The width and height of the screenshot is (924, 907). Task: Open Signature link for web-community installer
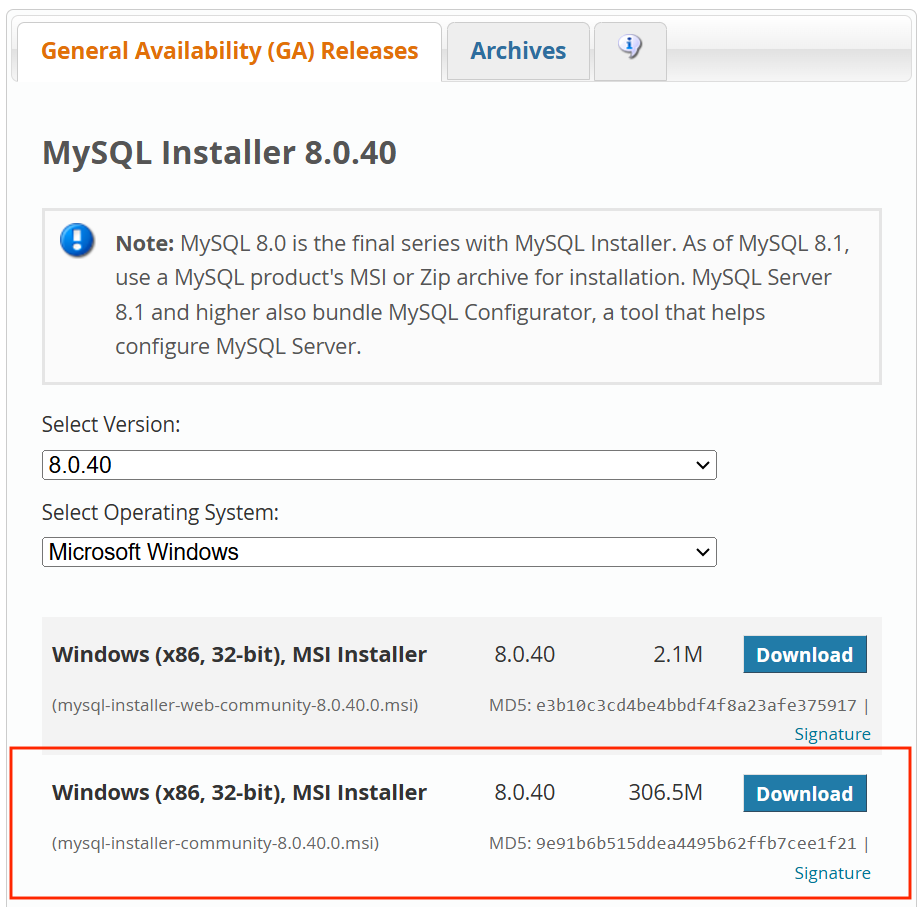click(x=832, y=734)
